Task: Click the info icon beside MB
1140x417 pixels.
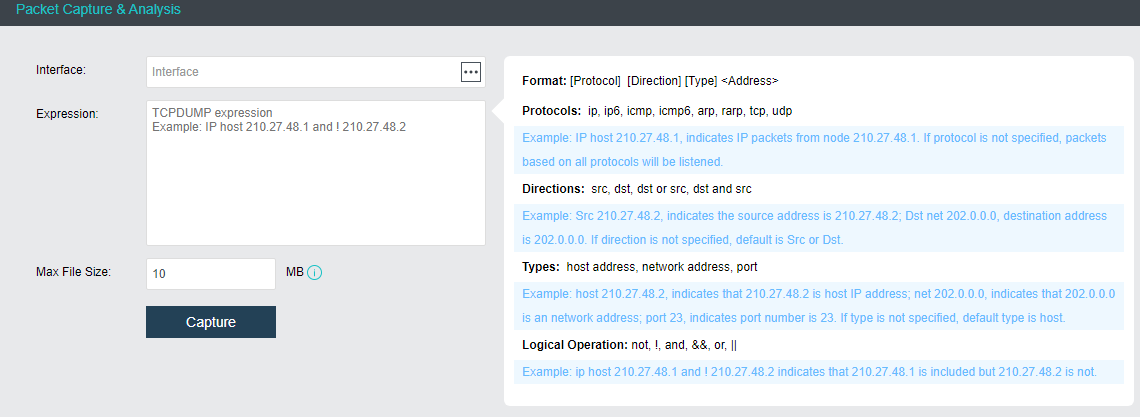Action: [314, 273]
